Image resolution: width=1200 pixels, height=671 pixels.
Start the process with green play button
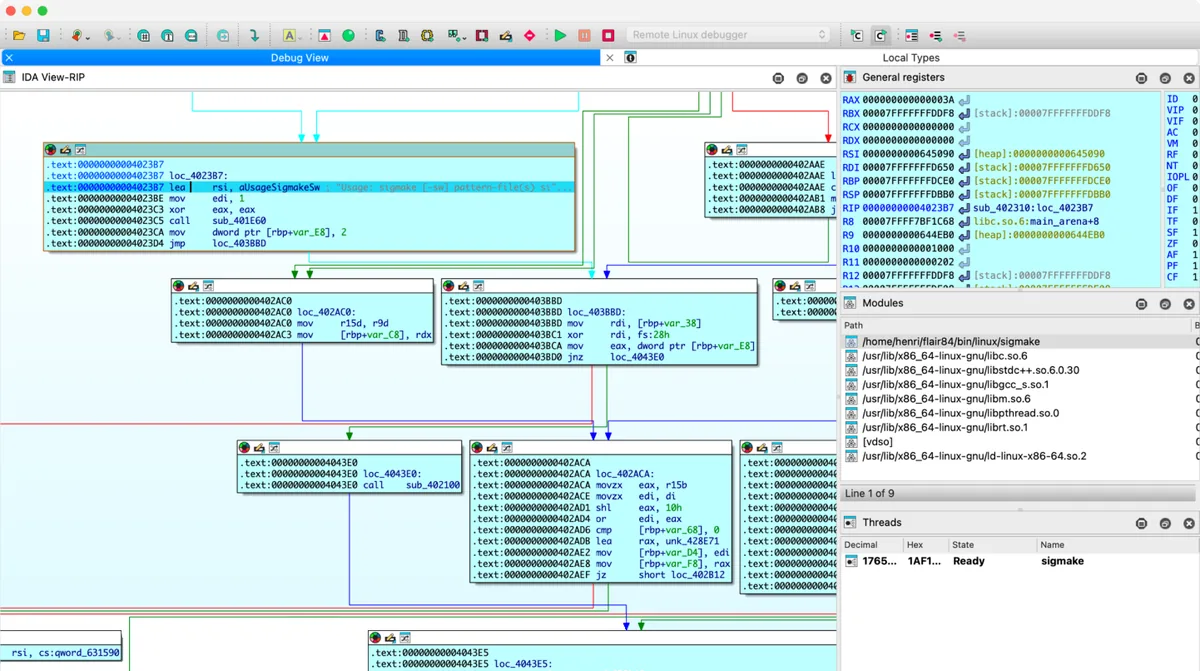tap(560, 35)
